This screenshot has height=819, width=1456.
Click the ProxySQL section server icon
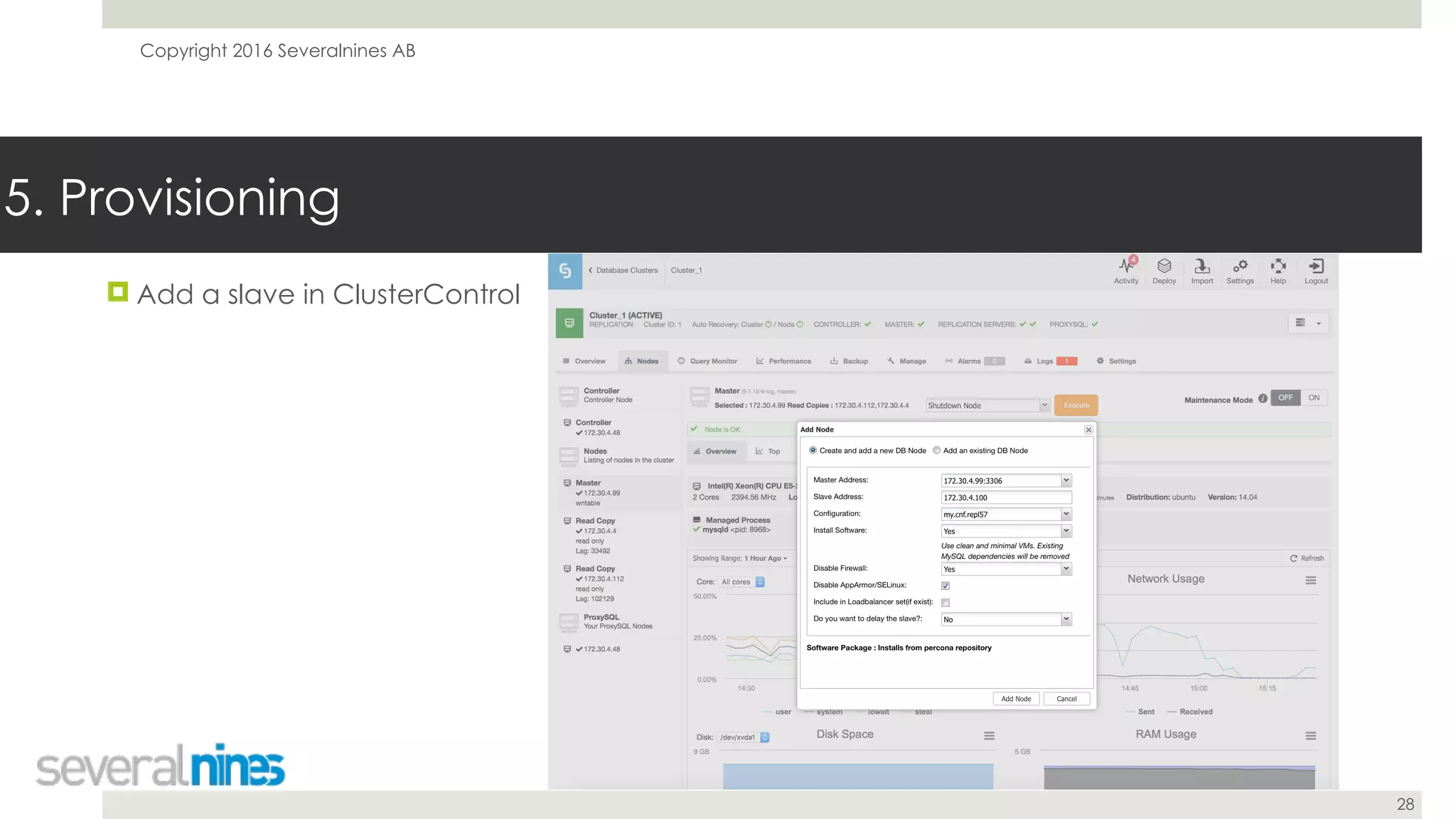[x=569, y=622]
